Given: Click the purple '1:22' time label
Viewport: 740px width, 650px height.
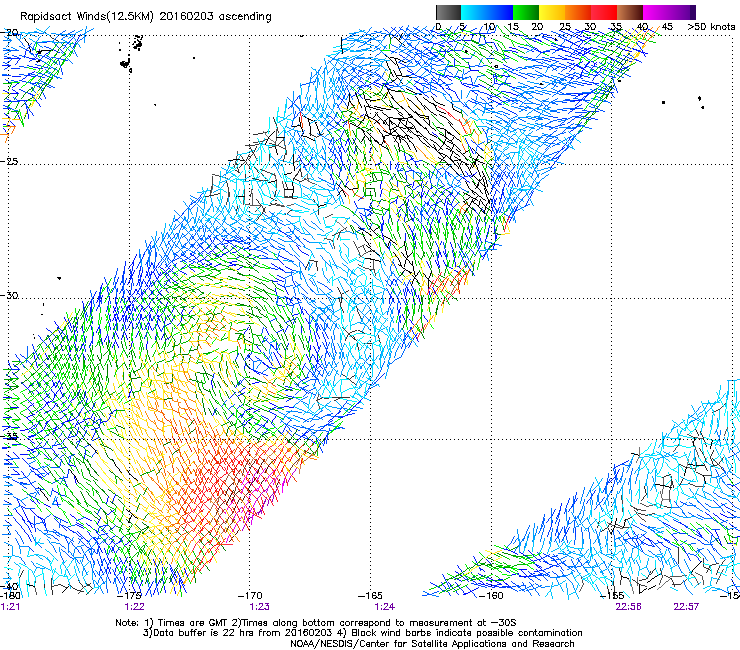Looking at the screenshot, I should pos(135,607).
